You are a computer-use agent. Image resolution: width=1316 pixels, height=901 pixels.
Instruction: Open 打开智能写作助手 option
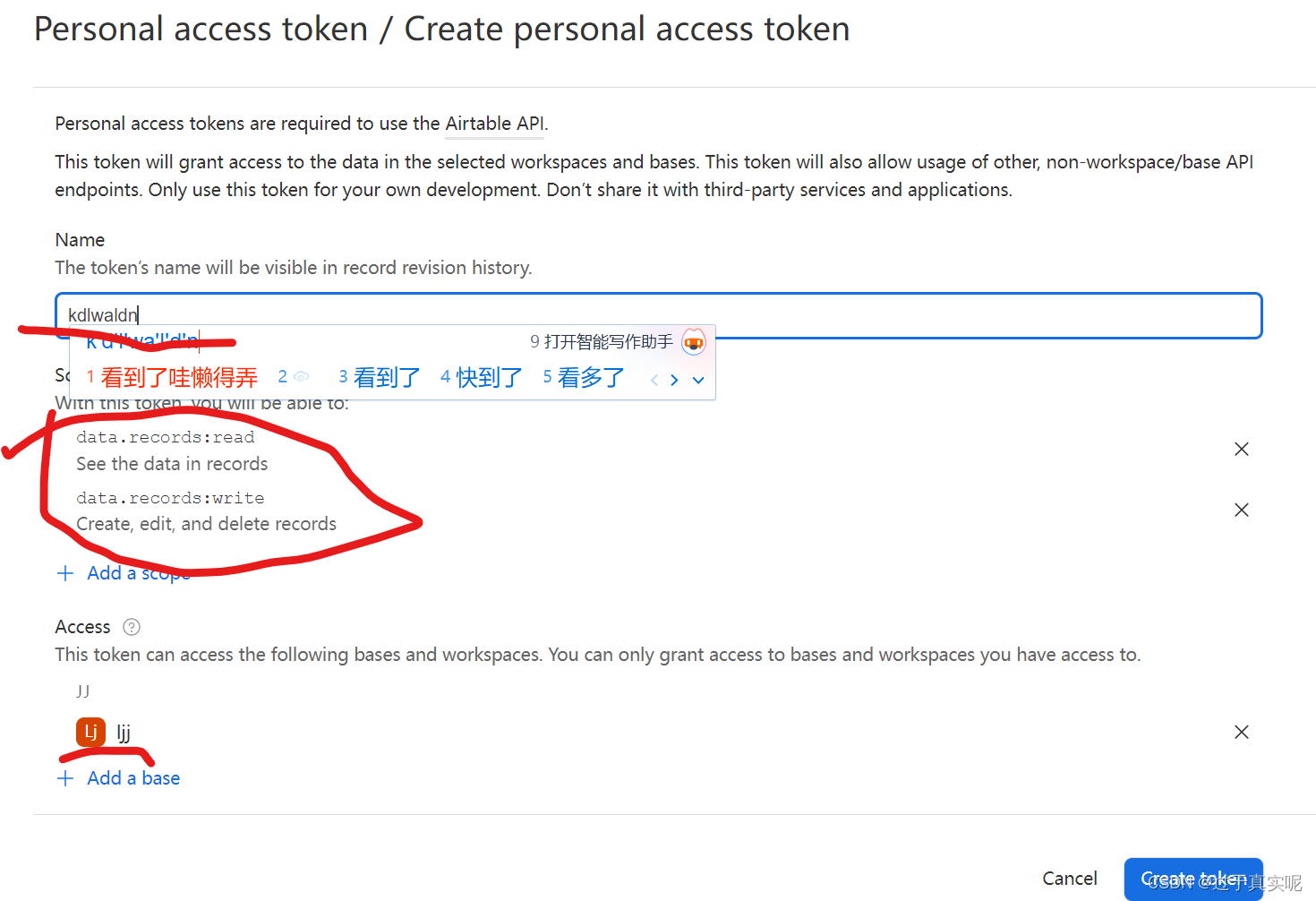[x=602, y=341]
